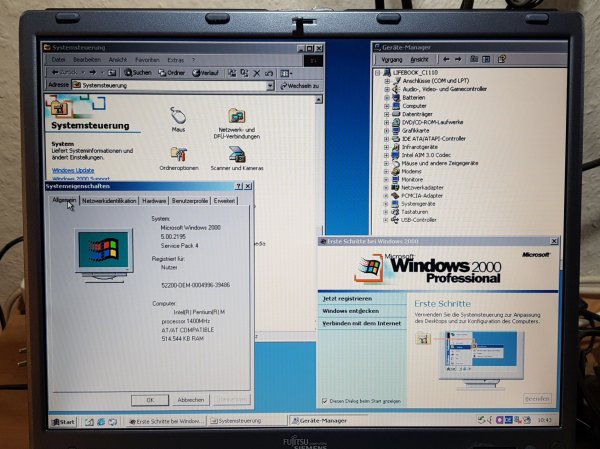
Task: Collapse the LIFEBOOK_C1110 root node
Action: [378, 72]
